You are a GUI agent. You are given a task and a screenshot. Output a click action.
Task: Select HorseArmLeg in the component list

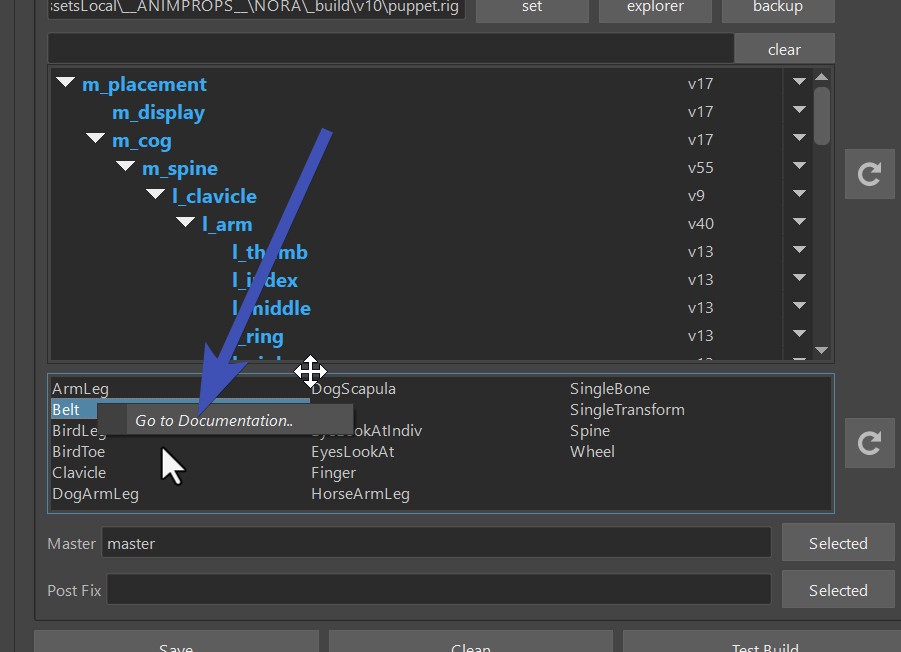point(360,494)
